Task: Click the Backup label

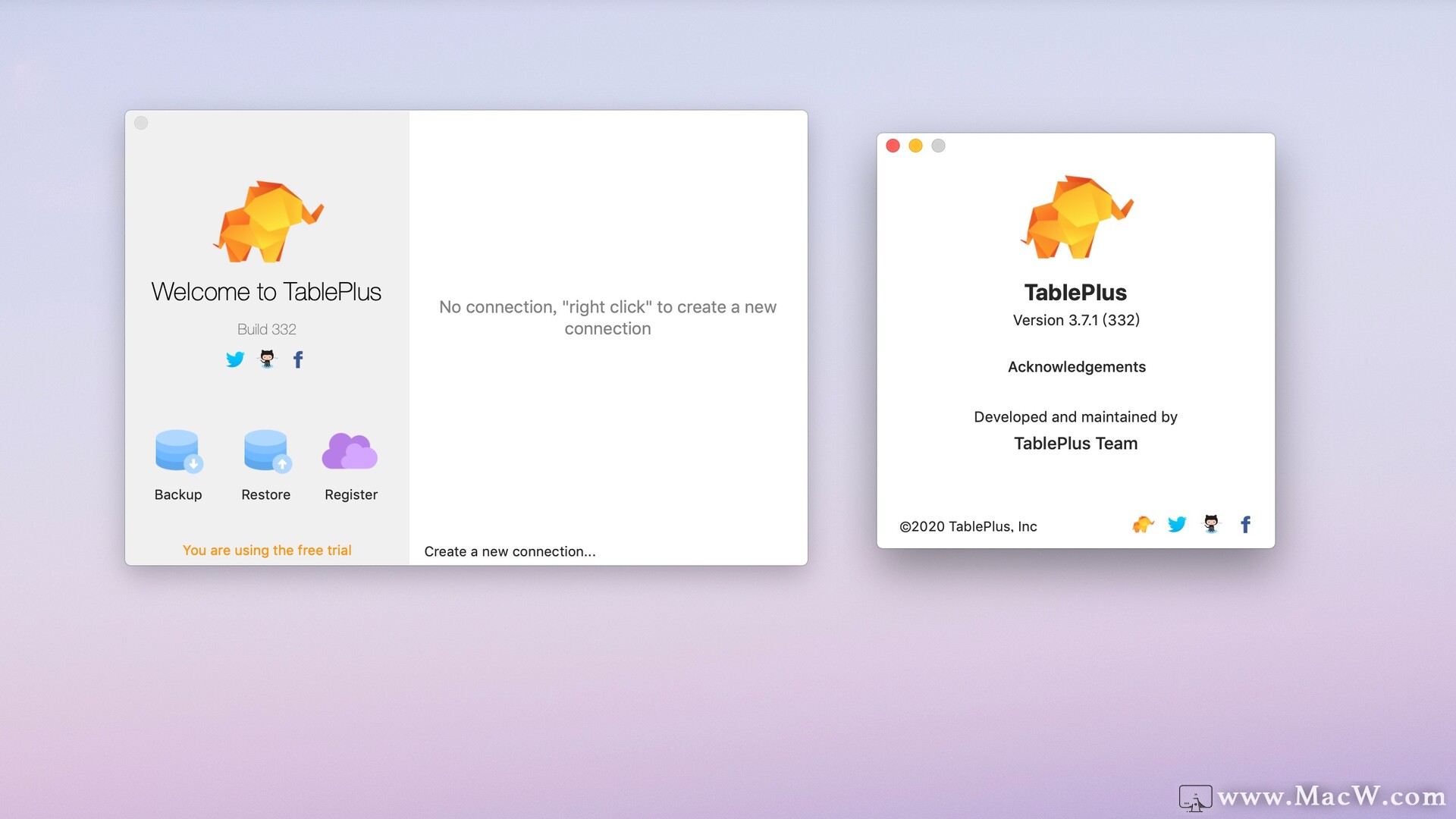Action: tap(178, 494)
